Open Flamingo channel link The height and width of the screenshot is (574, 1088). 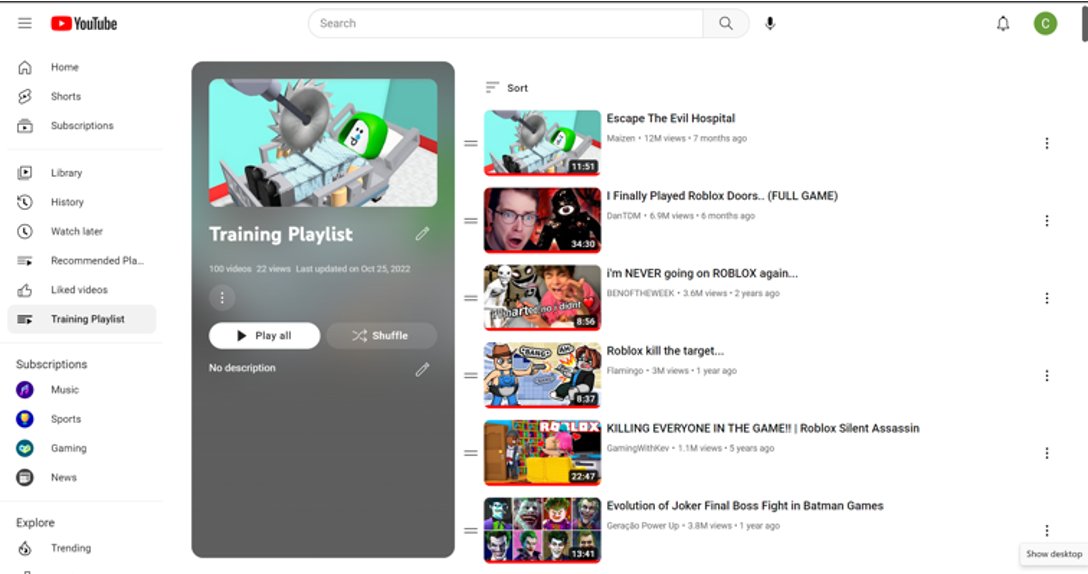(x=624, y=371)
